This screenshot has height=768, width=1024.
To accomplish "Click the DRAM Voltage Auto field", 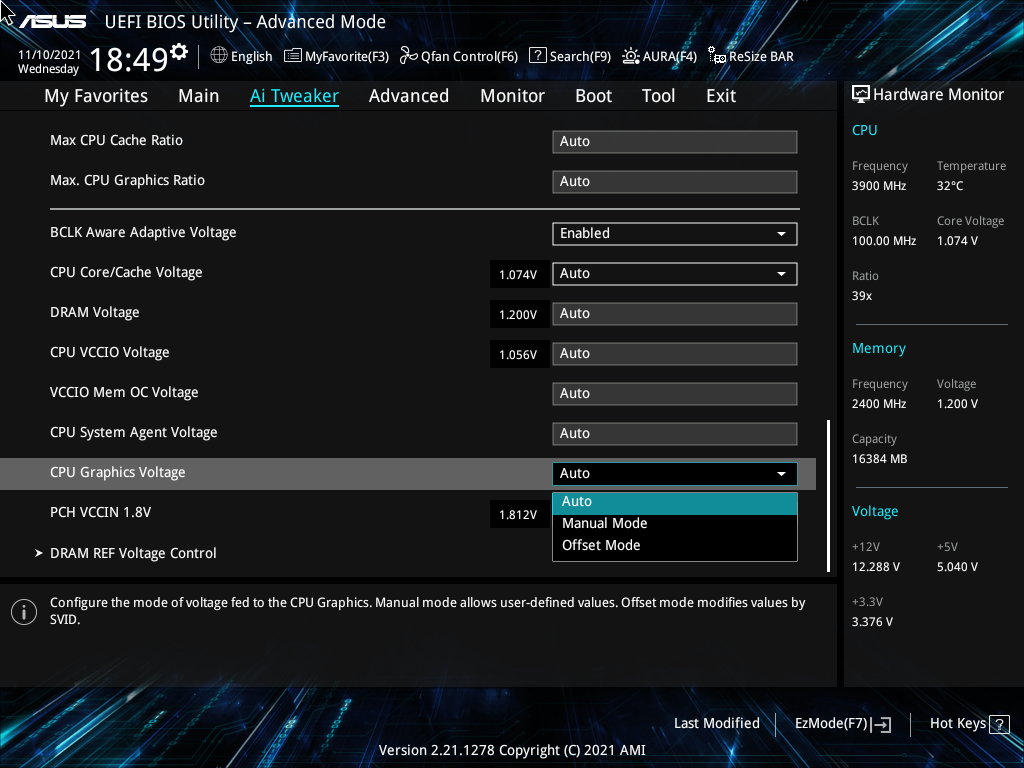I will [x=675, y=313].
